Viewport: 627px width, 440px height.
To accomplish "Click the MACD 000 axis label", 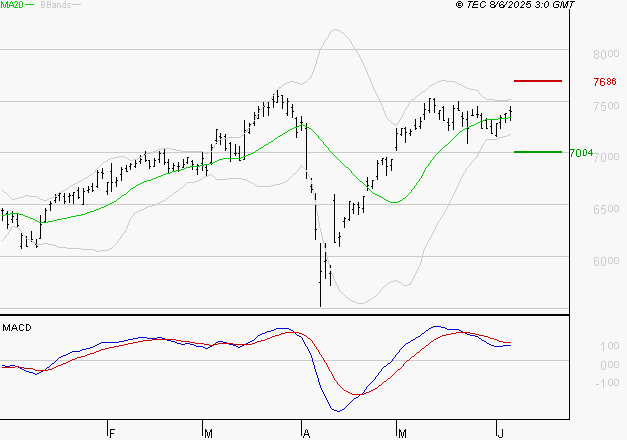I will tap(610, 365).
